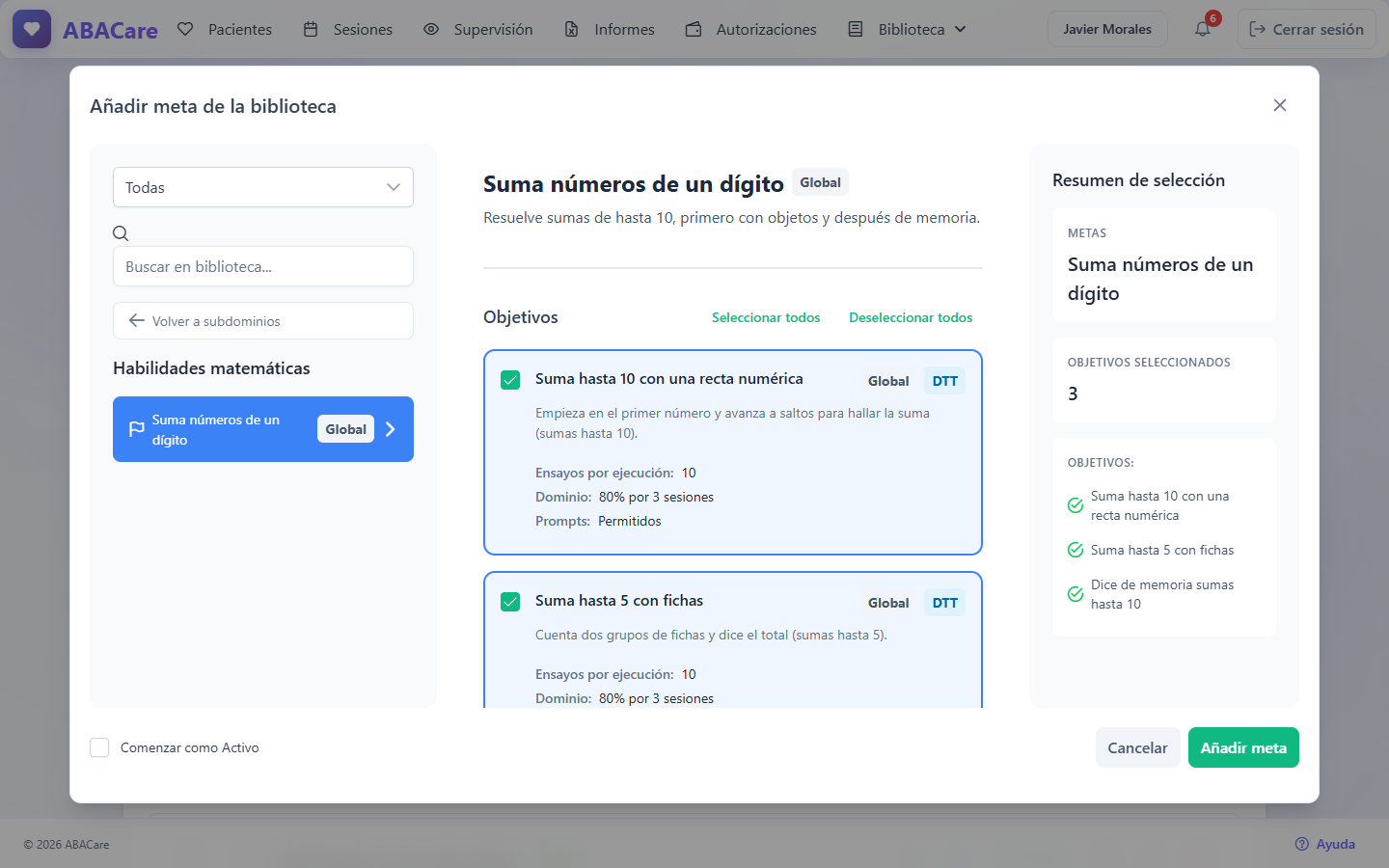
Task: Click Deseleccionar todos link
Action: click(911, 317)
